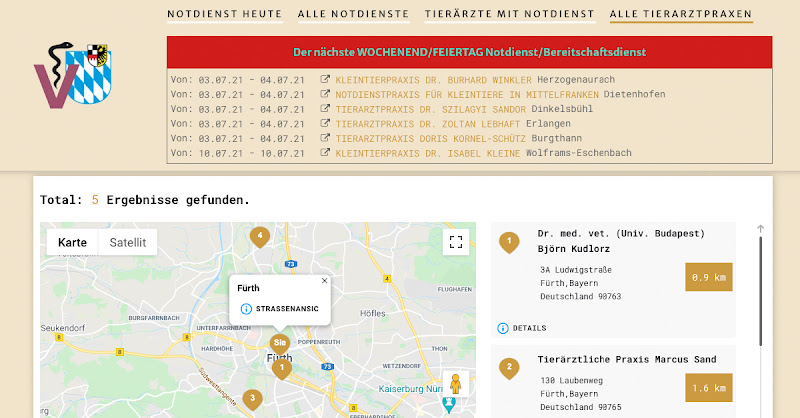Click the Höfles label on the map
Image resolution: width=800 pixels, height=418 pixels.
coord(373,313)
